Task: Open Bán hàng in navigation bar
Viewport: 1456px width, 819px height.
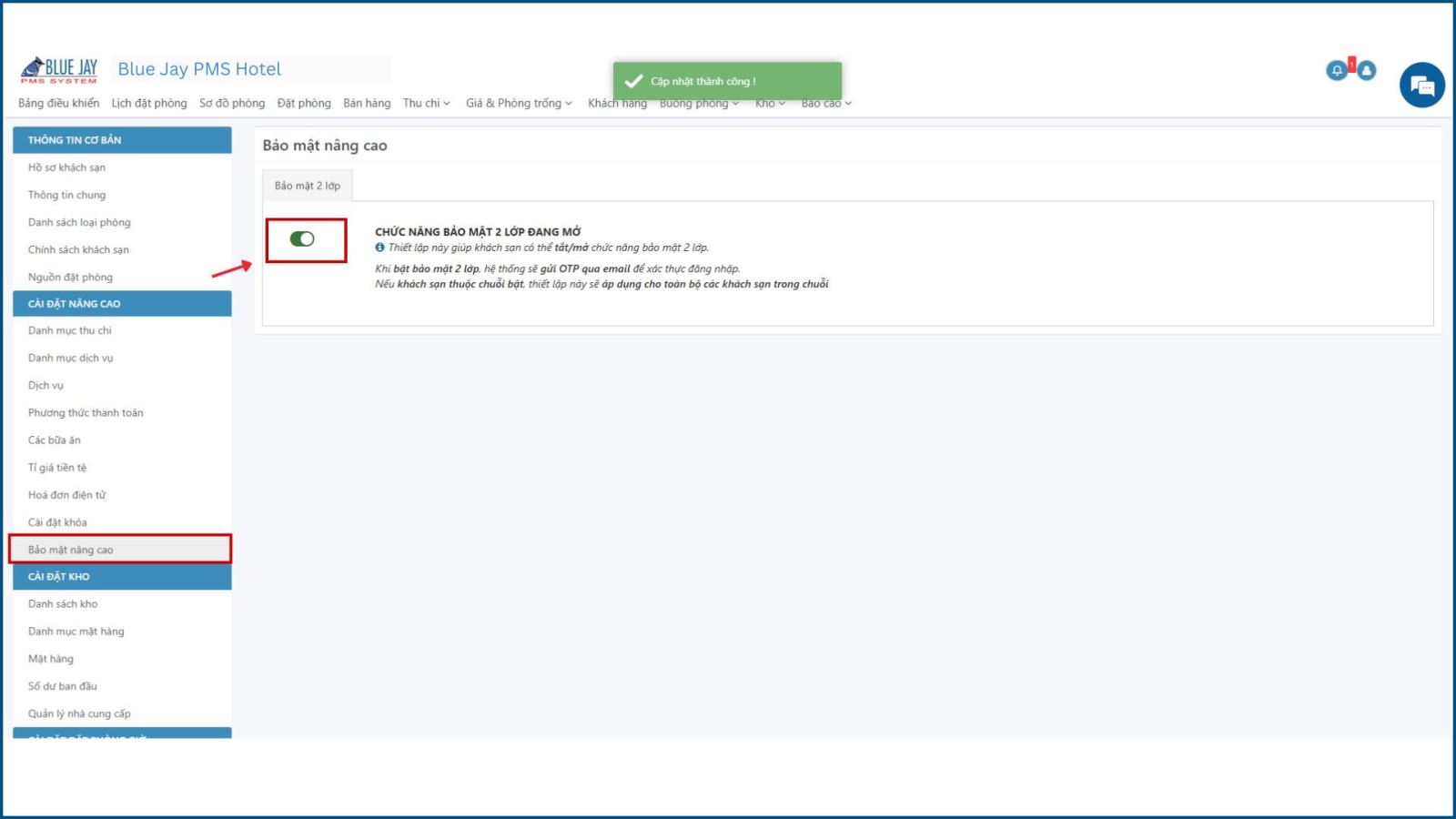Action: pyautogui.click(x=367, y=104)
